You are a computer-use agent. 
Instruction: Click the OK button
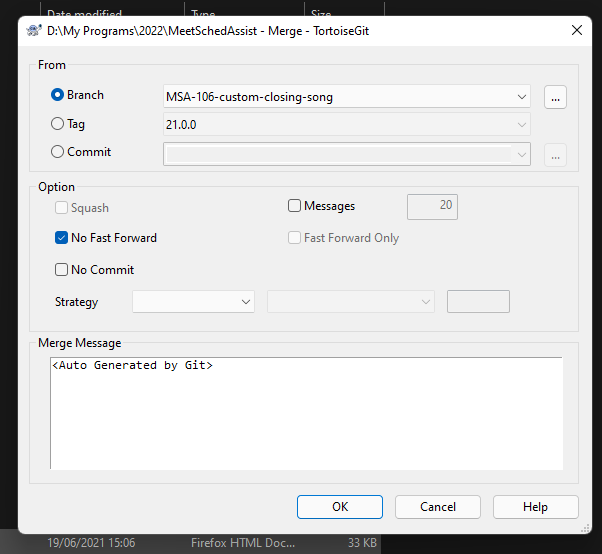[340, 507]
